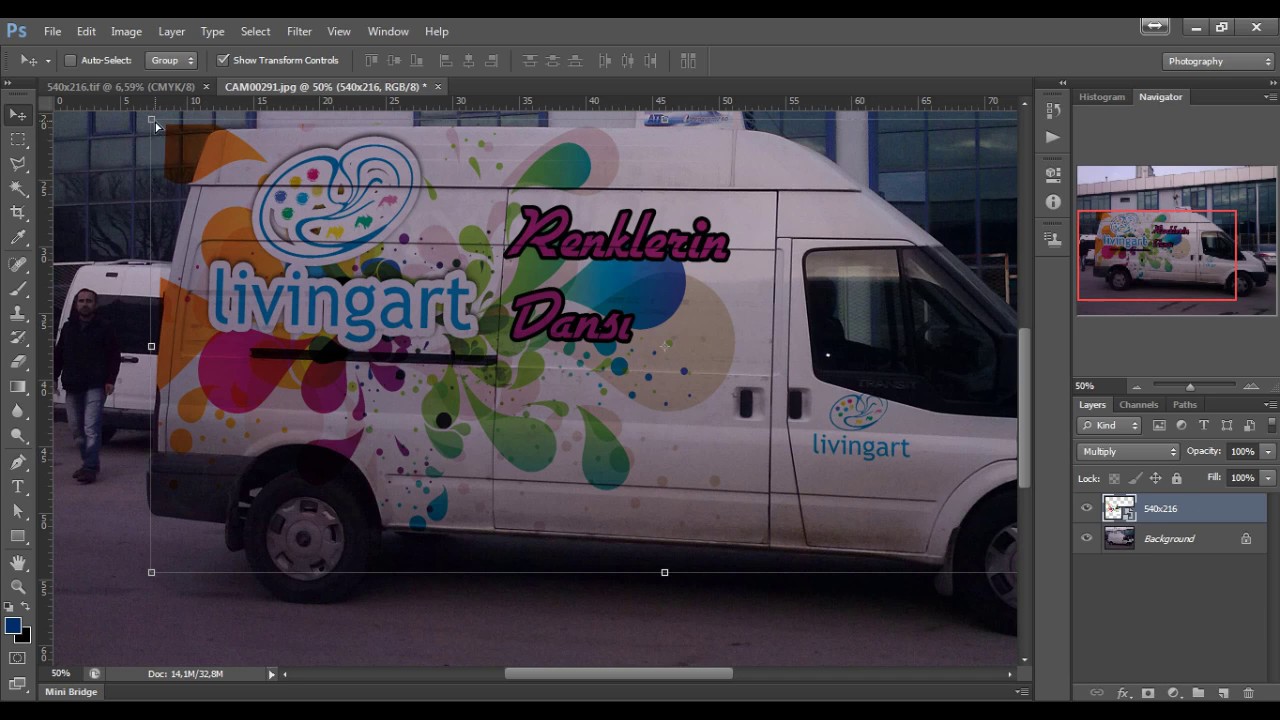Select the Rectangle shape tool
Screen dimensions: 1280x720
(18, 536)
